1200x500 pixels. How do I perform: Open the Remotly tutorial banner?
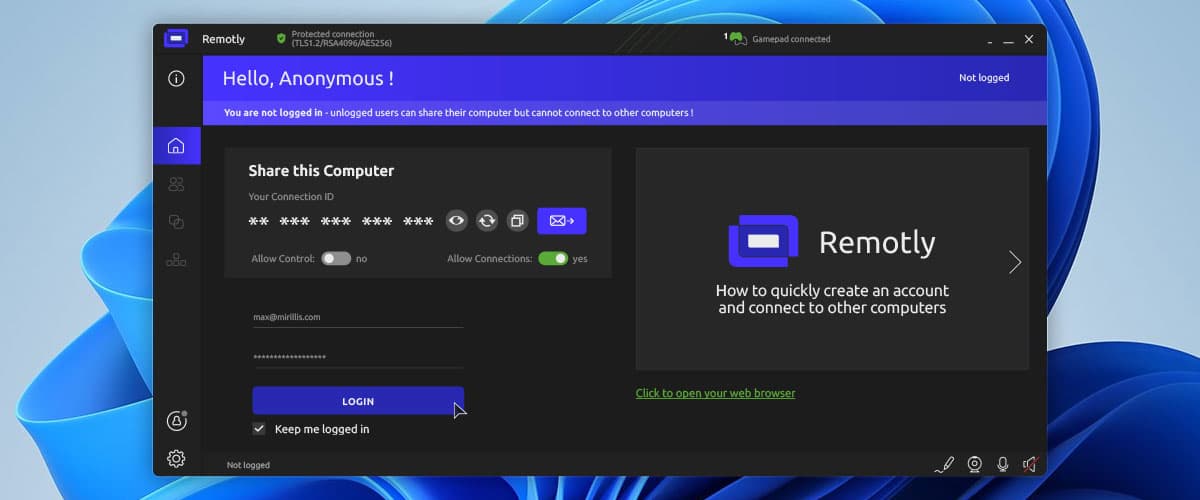coord(832,259)
